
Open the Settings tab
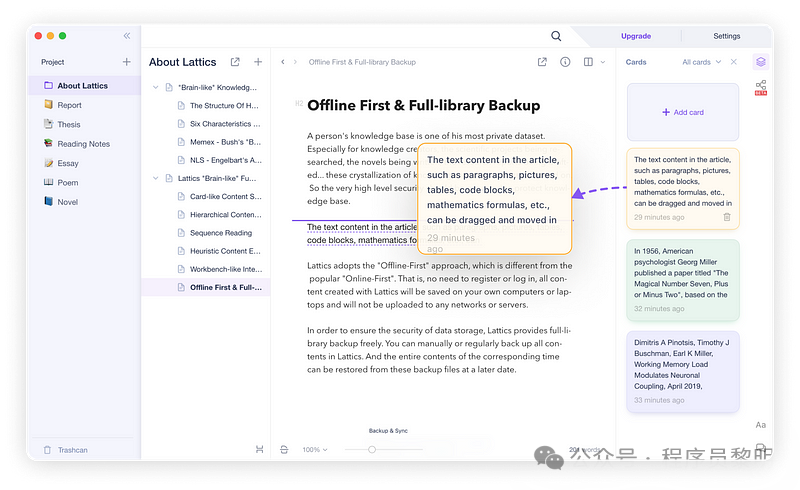727,36
